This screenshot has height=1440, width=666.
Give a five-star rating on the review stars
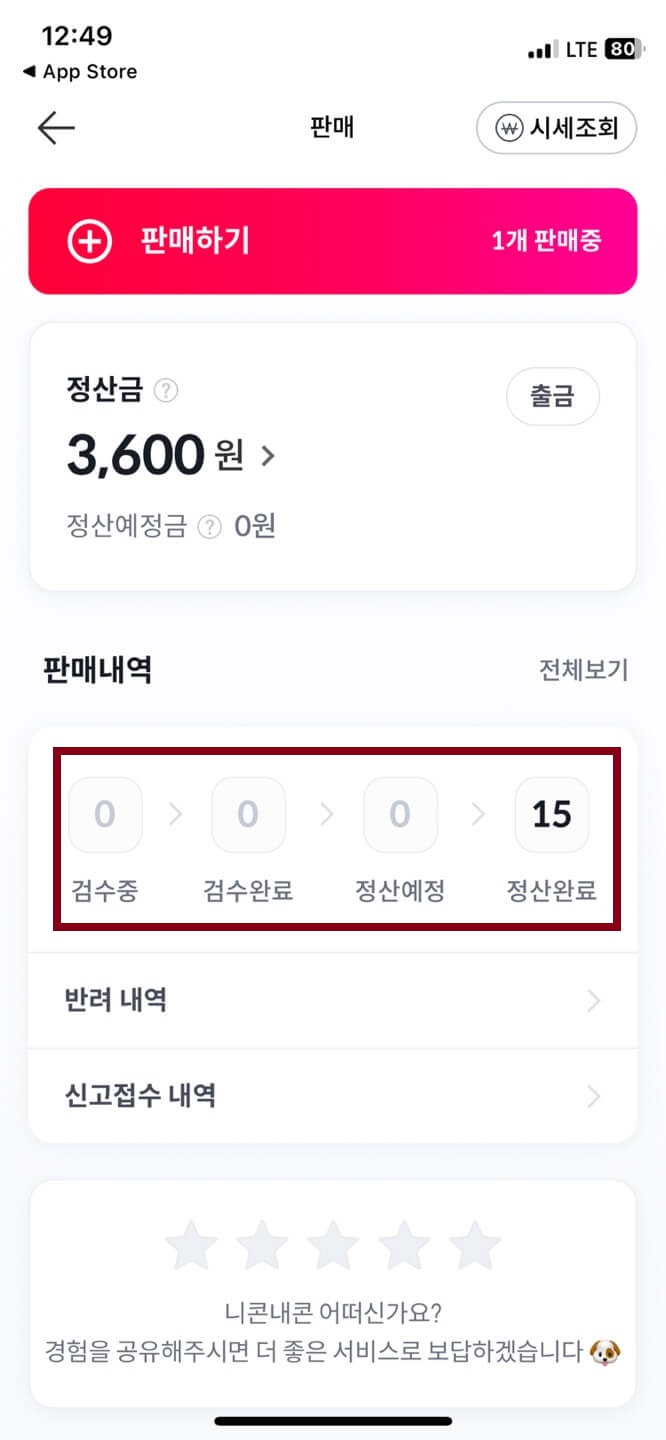[x=475, y=1243]
